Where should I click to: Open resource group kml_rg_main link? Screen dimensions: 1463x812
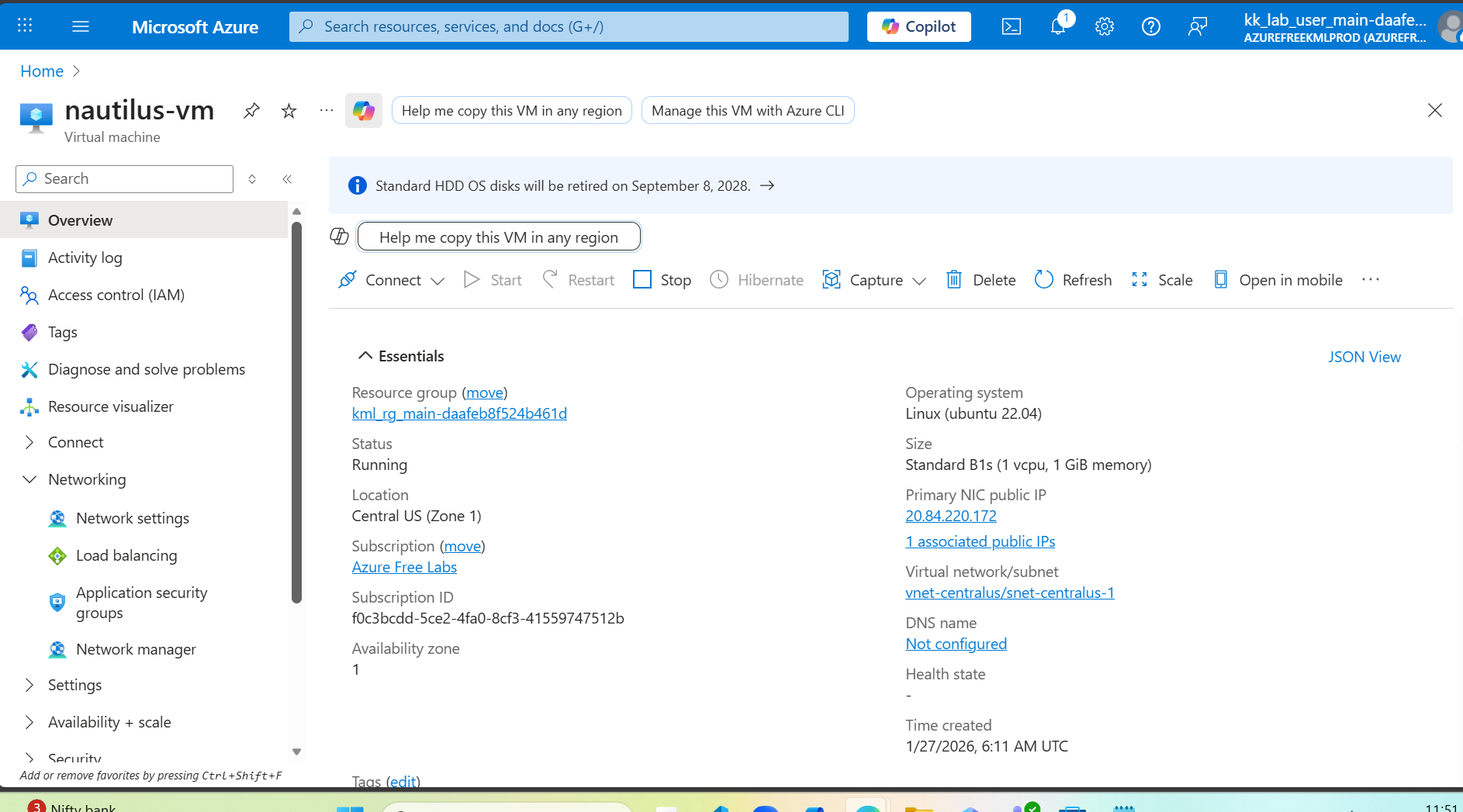click(x=459, y=413)
